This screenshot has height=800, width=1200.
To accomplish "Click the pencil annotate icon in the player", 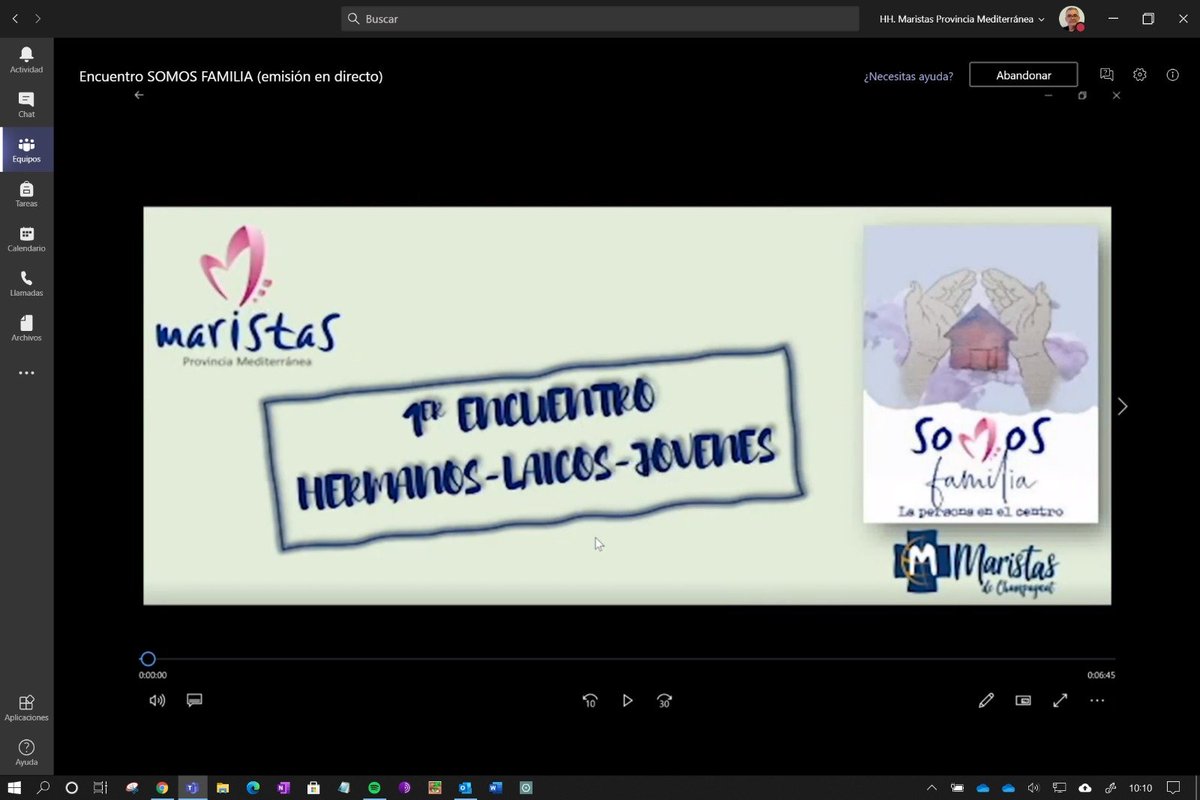I will (986, 700).
